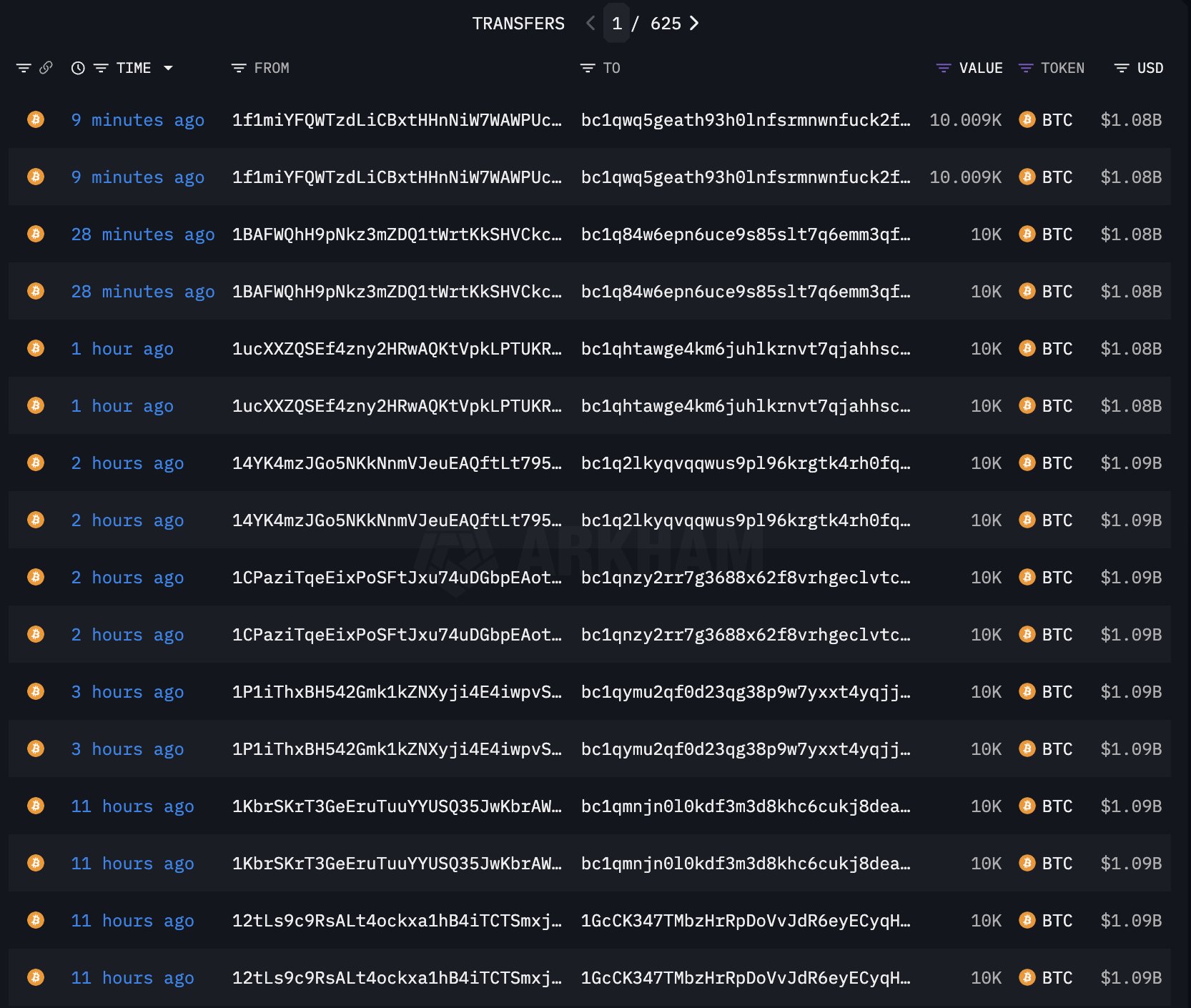The image size is (1191, 1008).
Task: Click the filter icon next to TO column
Action: coord(586,68)
